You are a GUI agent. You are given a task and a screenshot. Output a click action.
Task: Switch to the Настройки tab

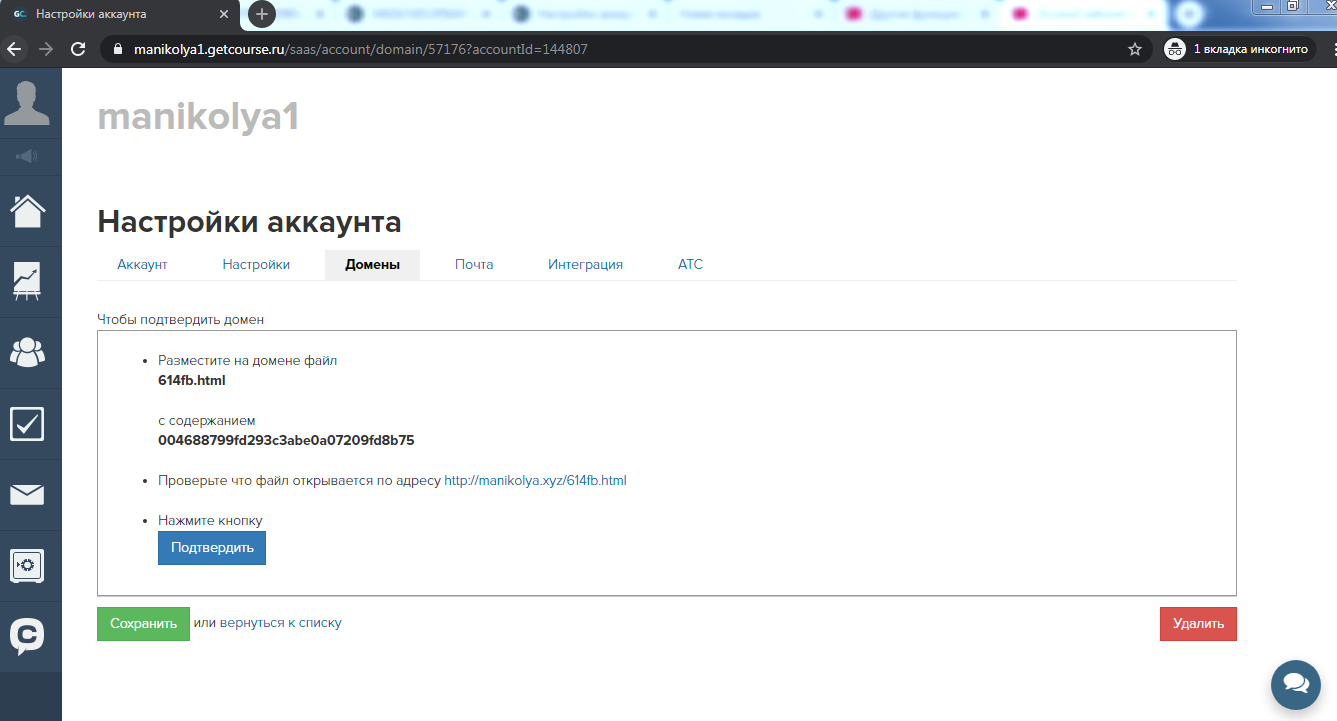coord(256,265)
